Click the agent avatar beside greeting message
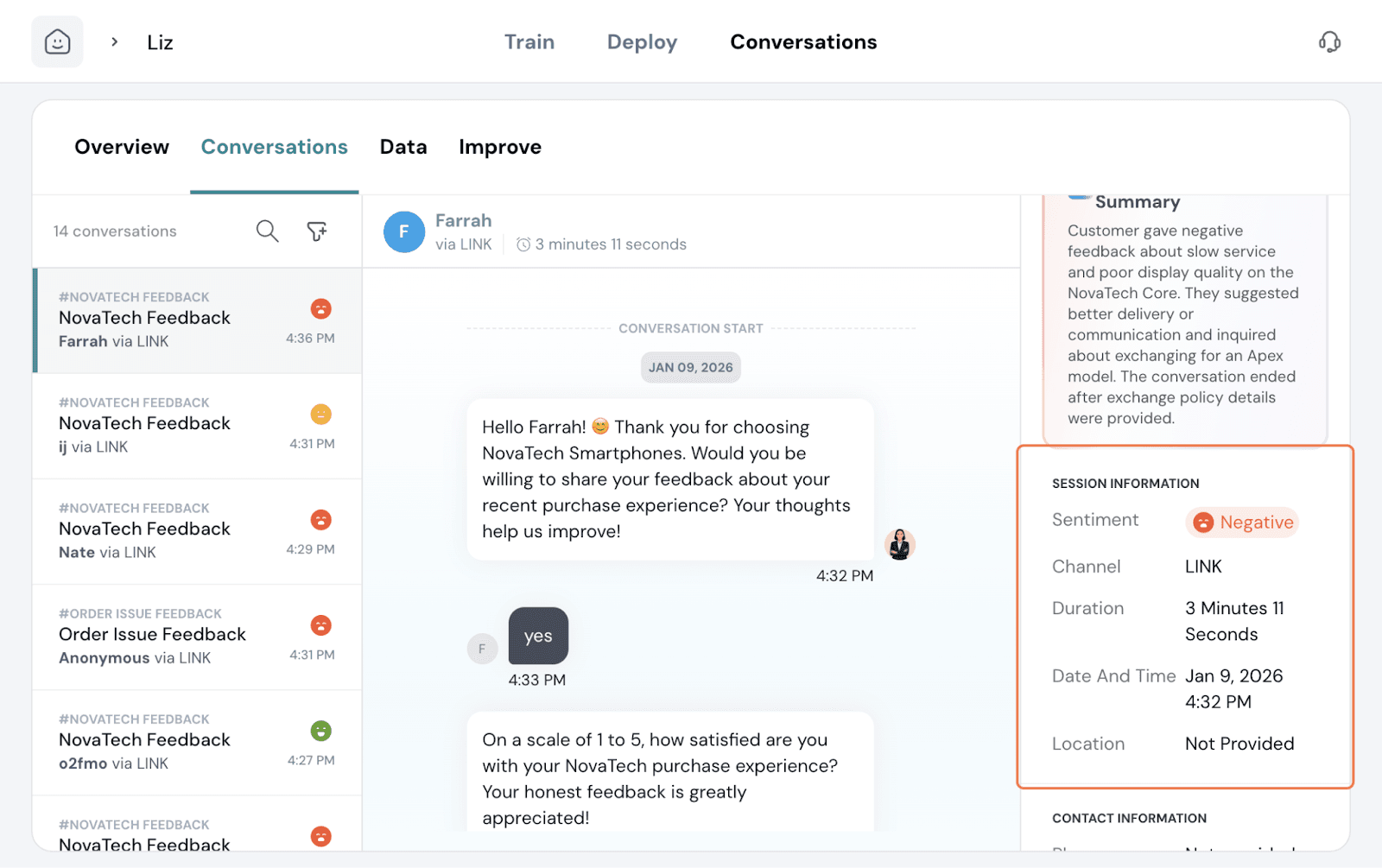This screenshot has height=868, width=1382. click(x=899, y=544)
